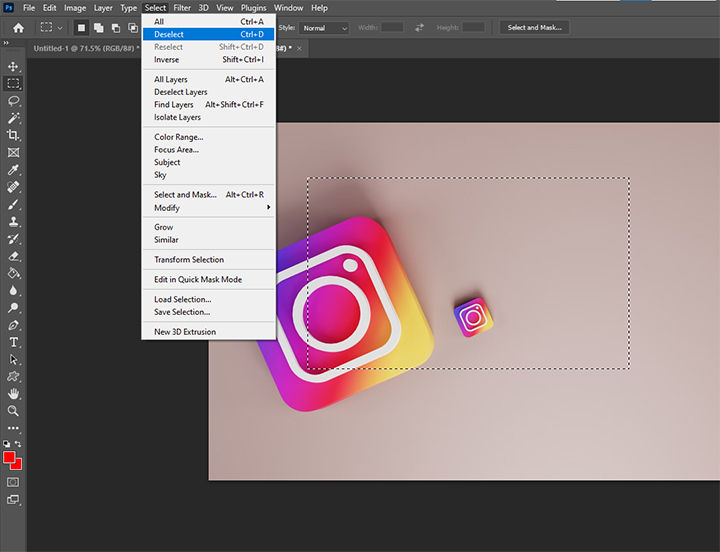Swap width and height values
The width and height of the screenshot is (720, 552).
pos(419,28)
